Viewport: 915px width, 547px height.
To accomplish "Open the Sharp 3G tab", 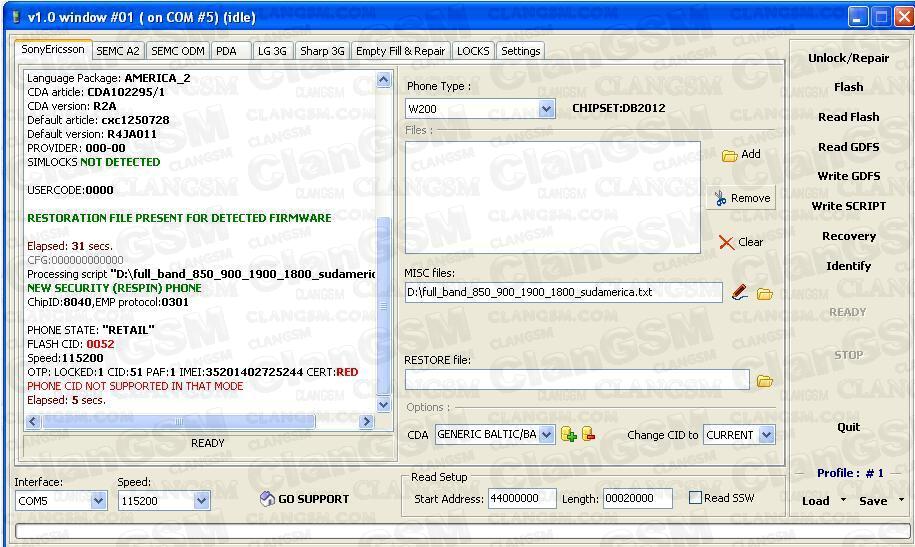I will pyautogui.click(x=322, y=51).
